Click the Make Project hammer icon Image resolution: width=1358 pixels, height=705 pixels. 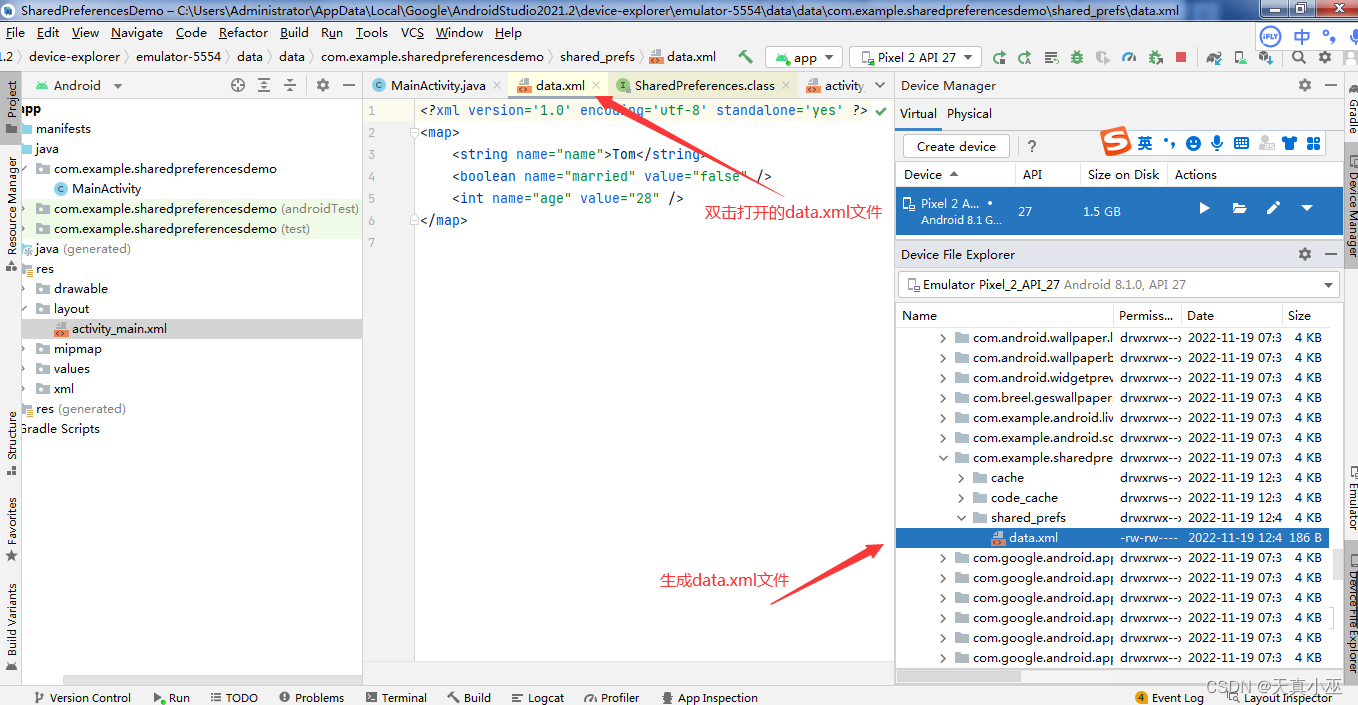pyautogui.click(x=745, y=57)
